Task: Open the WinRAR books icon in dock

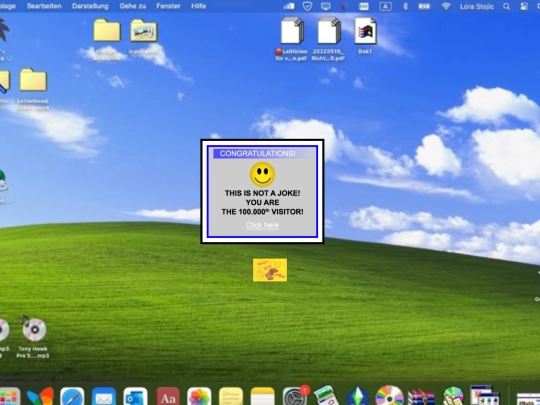Action: pyautogui.click(x=421, y=397)
